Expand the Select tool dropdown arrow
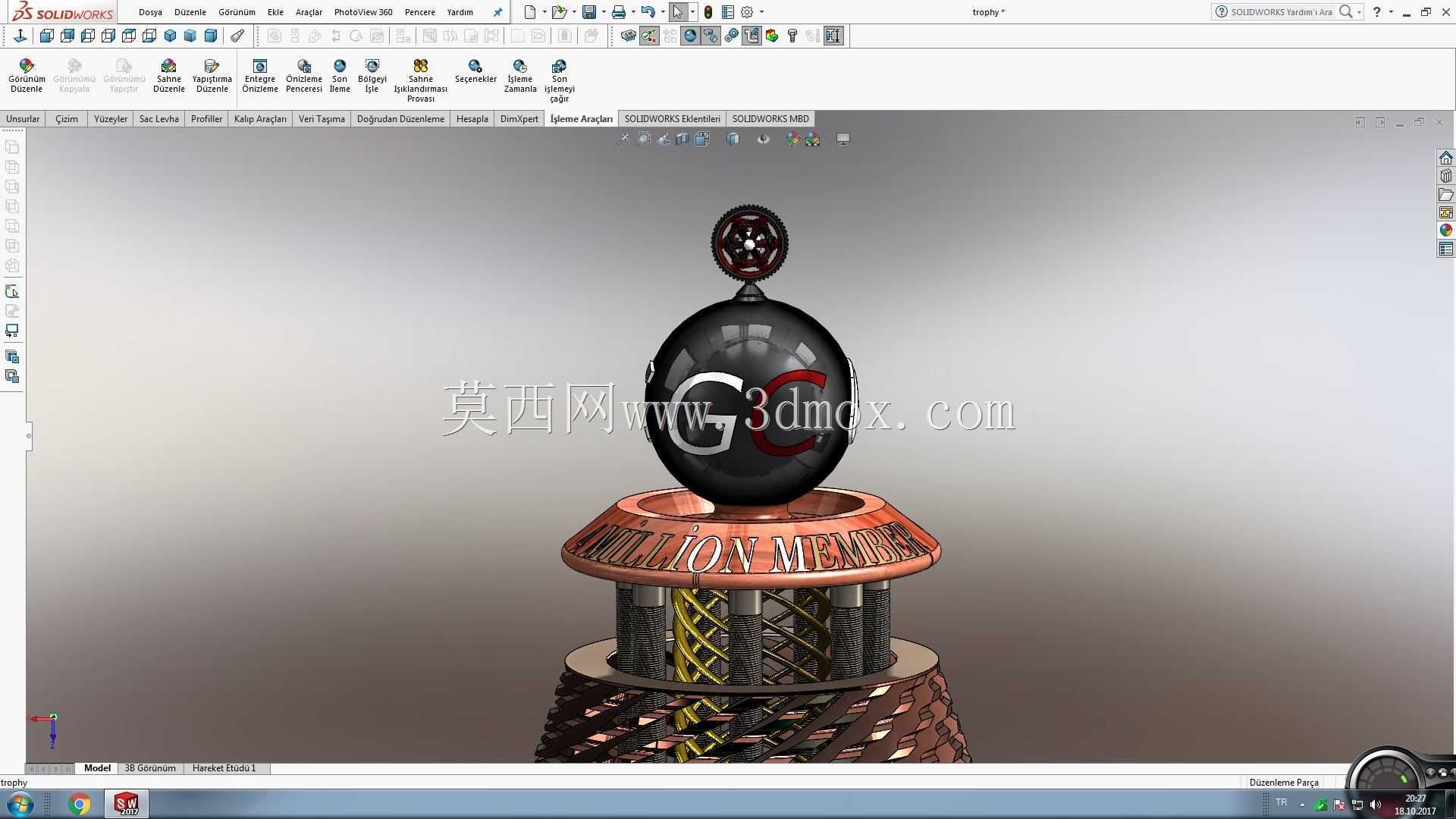The height and width of the screenshot is (819, 1456). (692, 12)
